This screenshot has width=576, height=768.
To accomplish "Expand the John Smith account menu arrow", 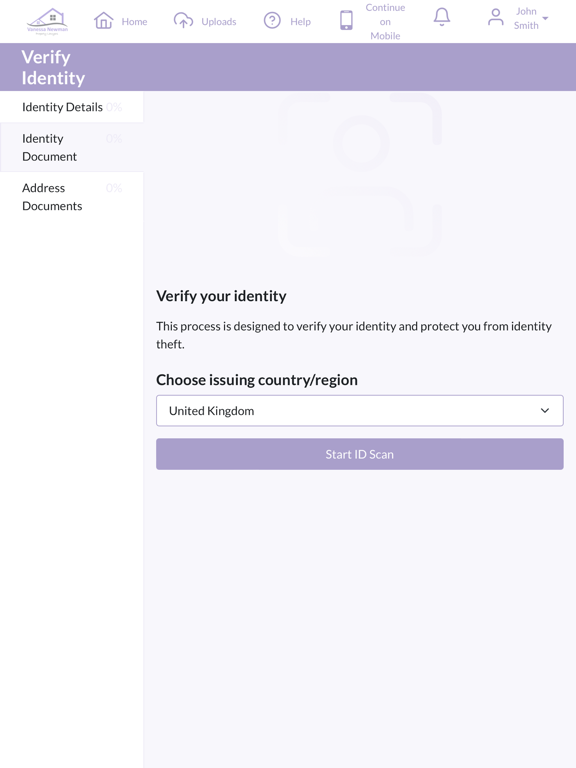I will (545, 19).
